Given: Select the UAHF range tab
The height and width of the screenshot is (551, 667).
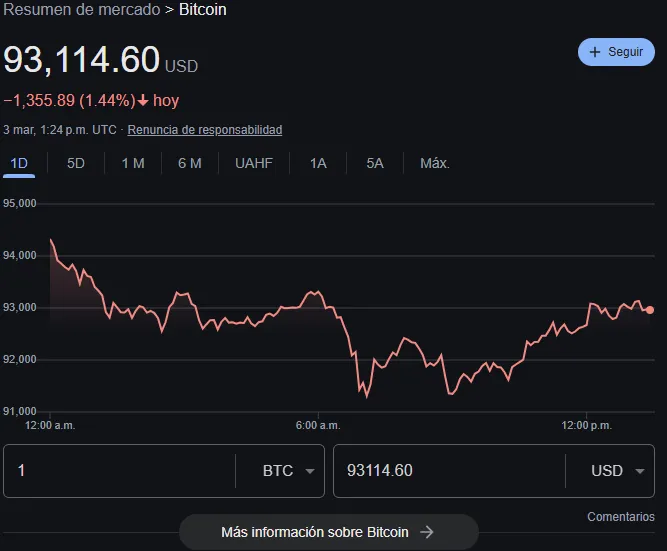Looking at the screenshot, I should 254,163.
